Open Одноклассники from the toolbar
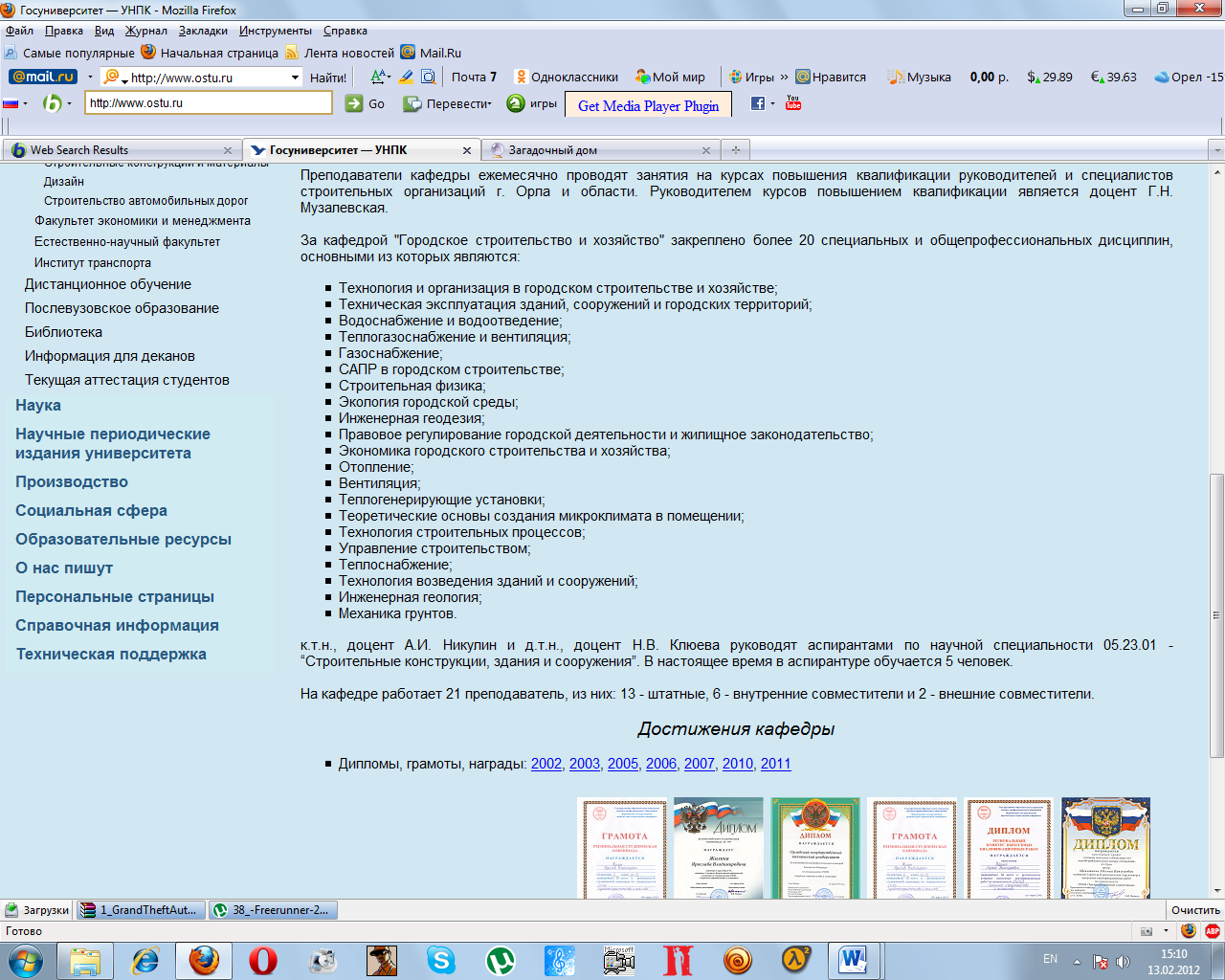1225x980 pixels. pos(566,77)
